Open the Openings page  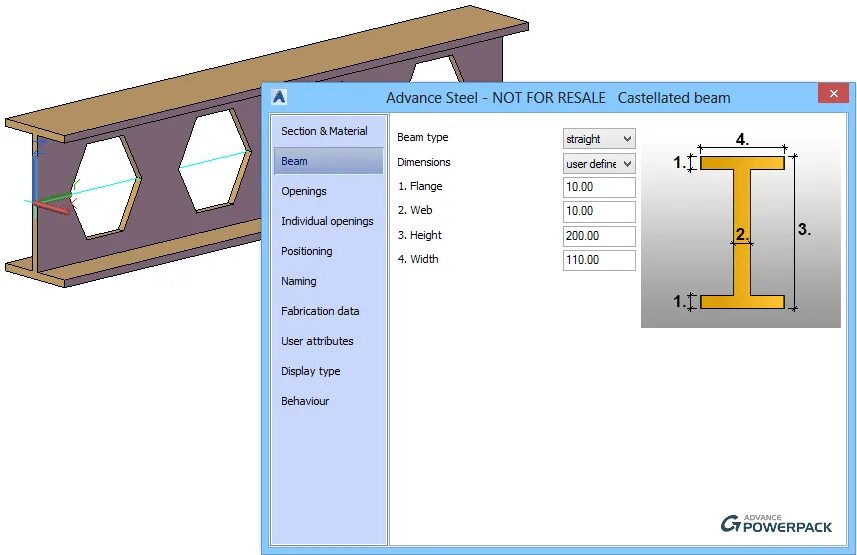tap(304, 191)
